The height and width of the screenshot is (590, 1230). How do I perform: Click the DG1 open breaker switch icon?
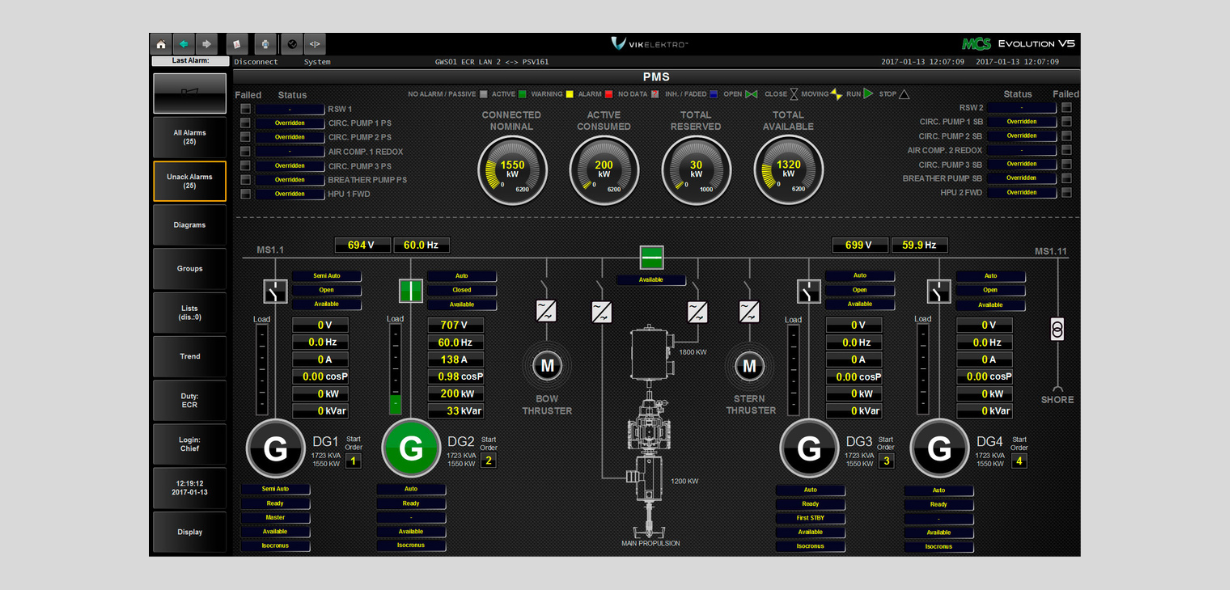(x=276, y=291)
